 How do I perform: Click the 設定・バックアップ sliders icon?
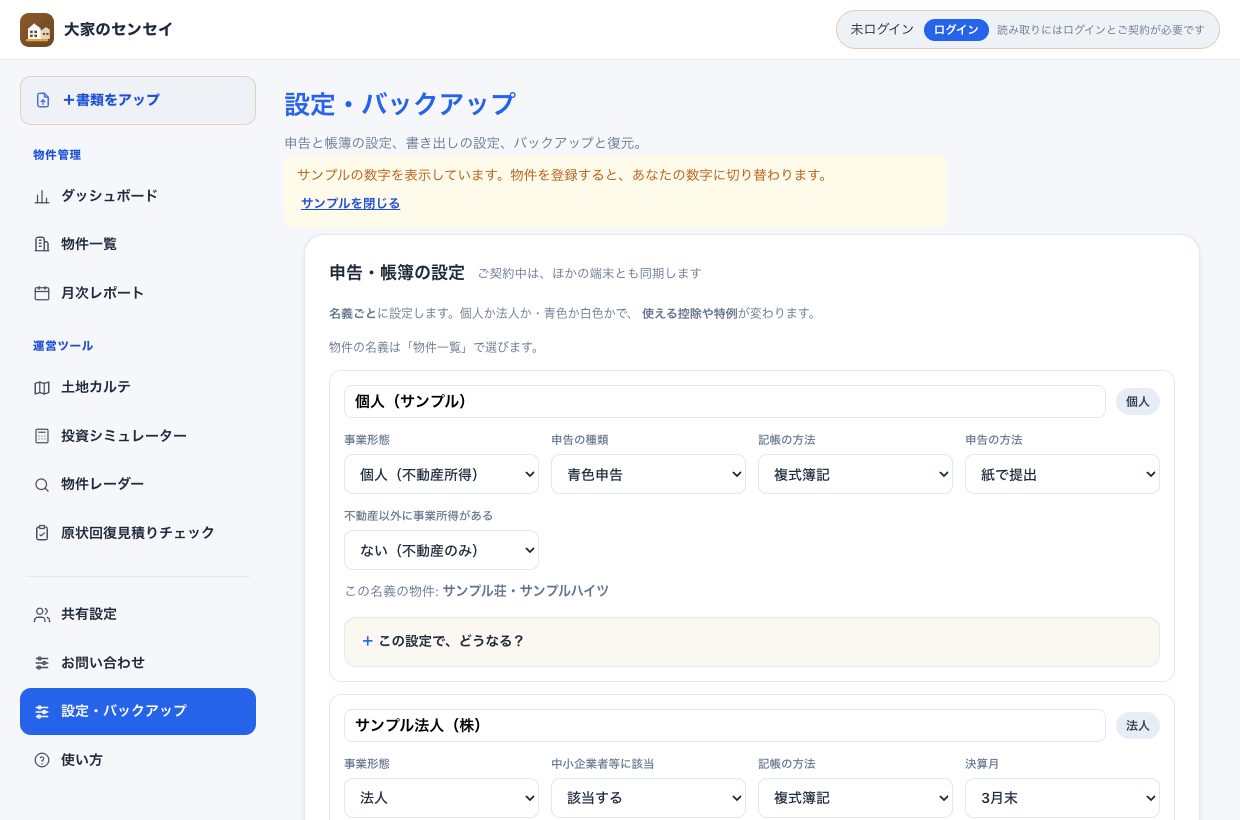(42, 711)
